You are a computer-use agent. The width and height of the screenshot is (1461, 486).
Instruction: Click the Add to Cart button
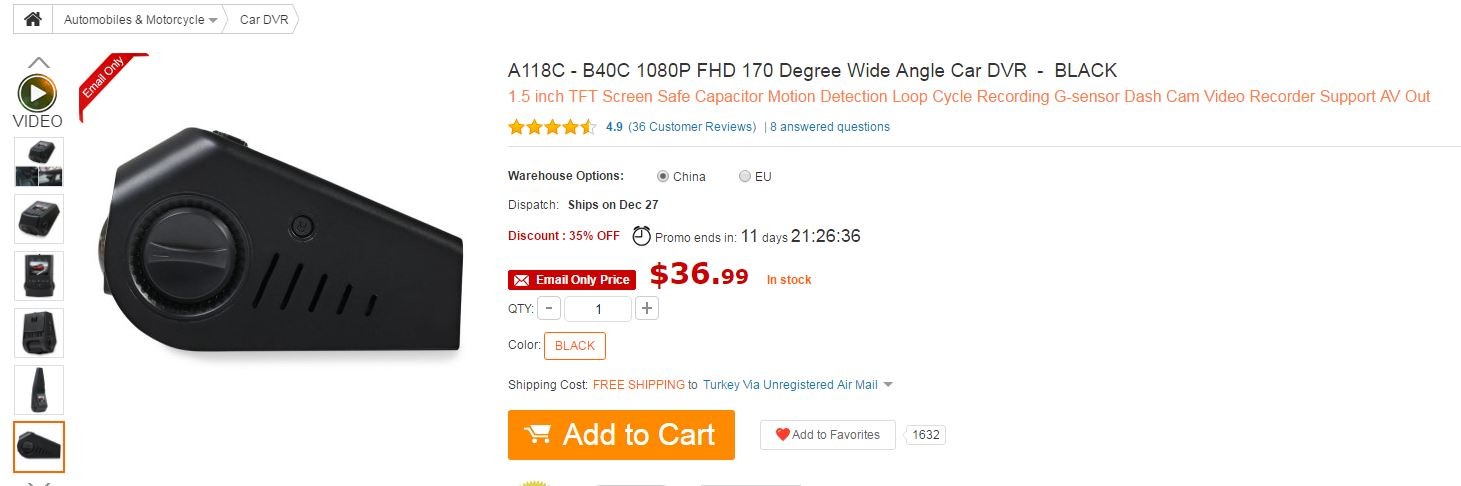(x=621, y=435)
